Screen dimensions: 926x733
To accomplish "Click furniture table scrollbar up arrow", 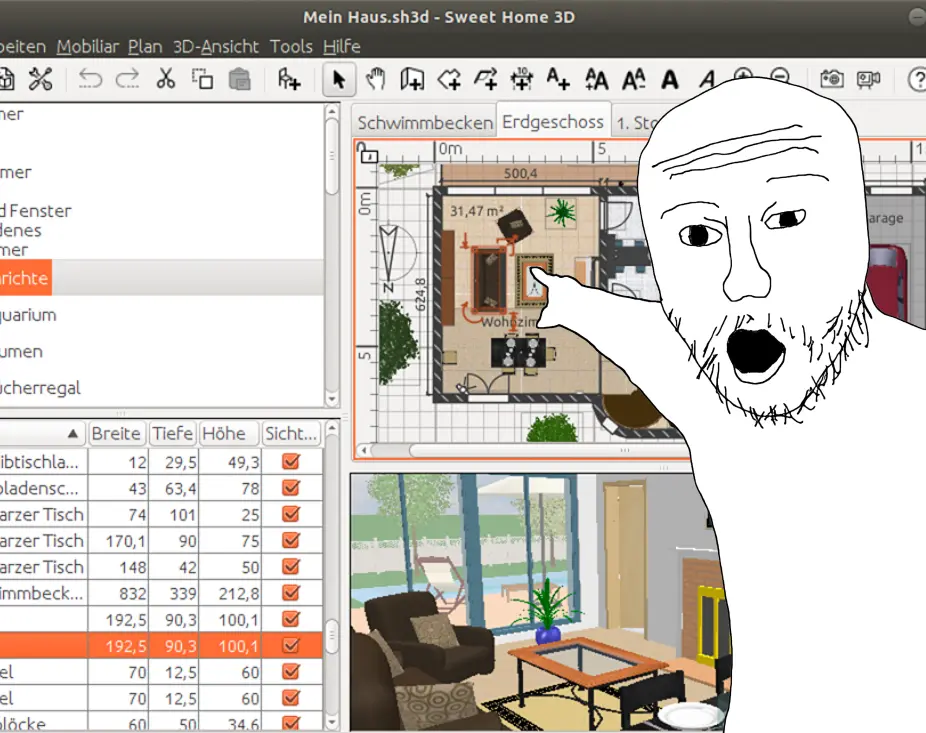I will point(332,426).
